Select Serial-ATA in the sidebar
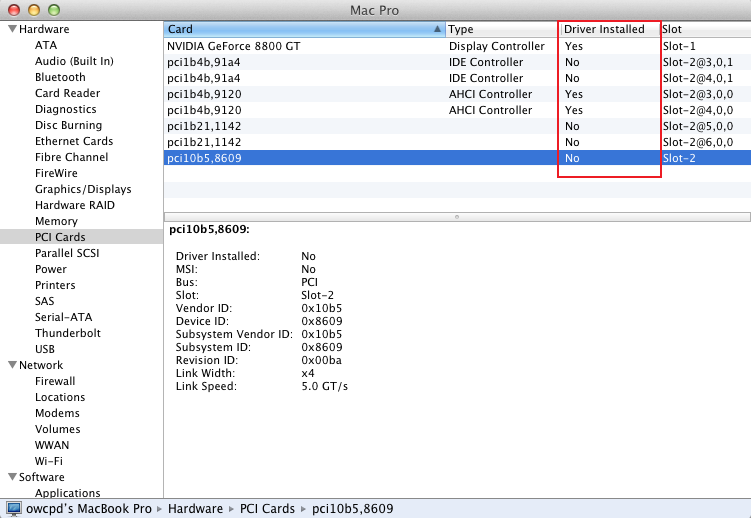 [65, 317]
